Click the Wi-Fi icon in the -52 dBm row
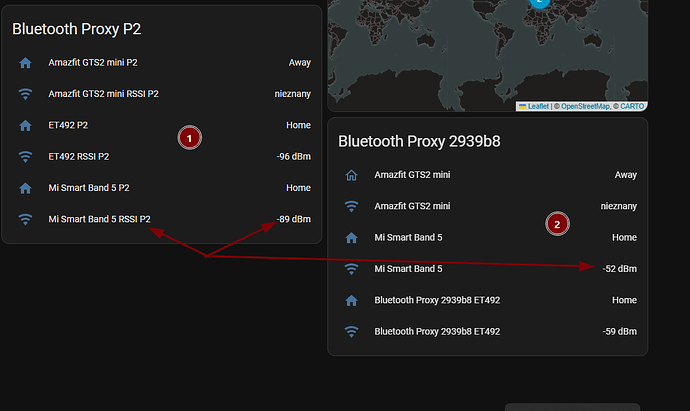 click(x=351, y=269)
